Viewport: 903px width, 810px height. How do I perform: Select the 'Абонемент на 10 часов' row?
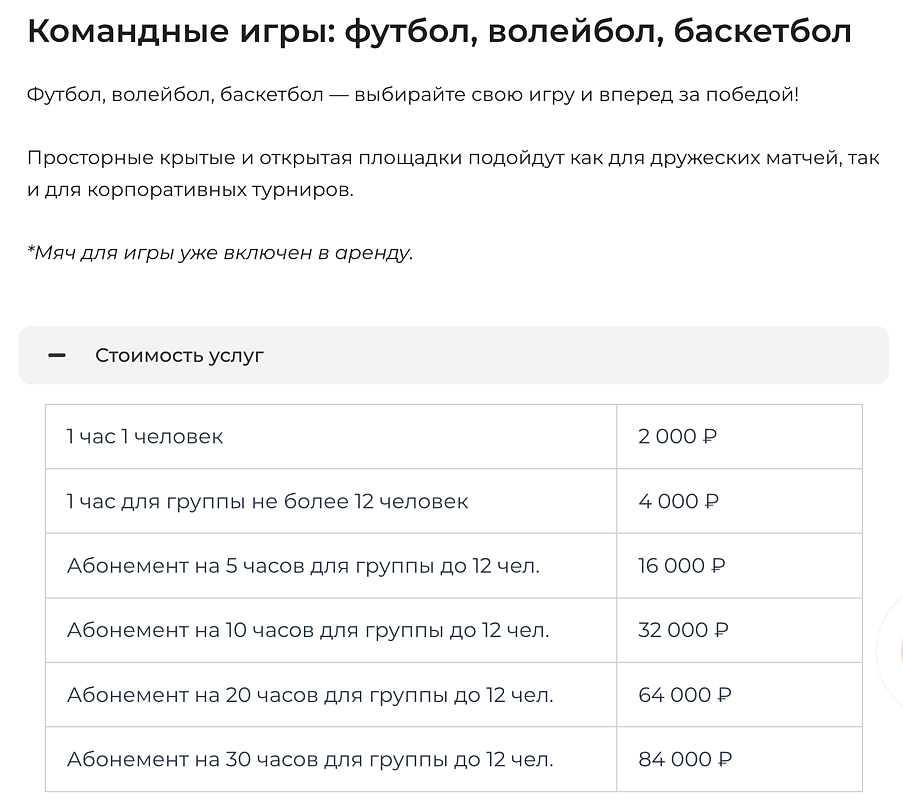(x=308, y=630)
